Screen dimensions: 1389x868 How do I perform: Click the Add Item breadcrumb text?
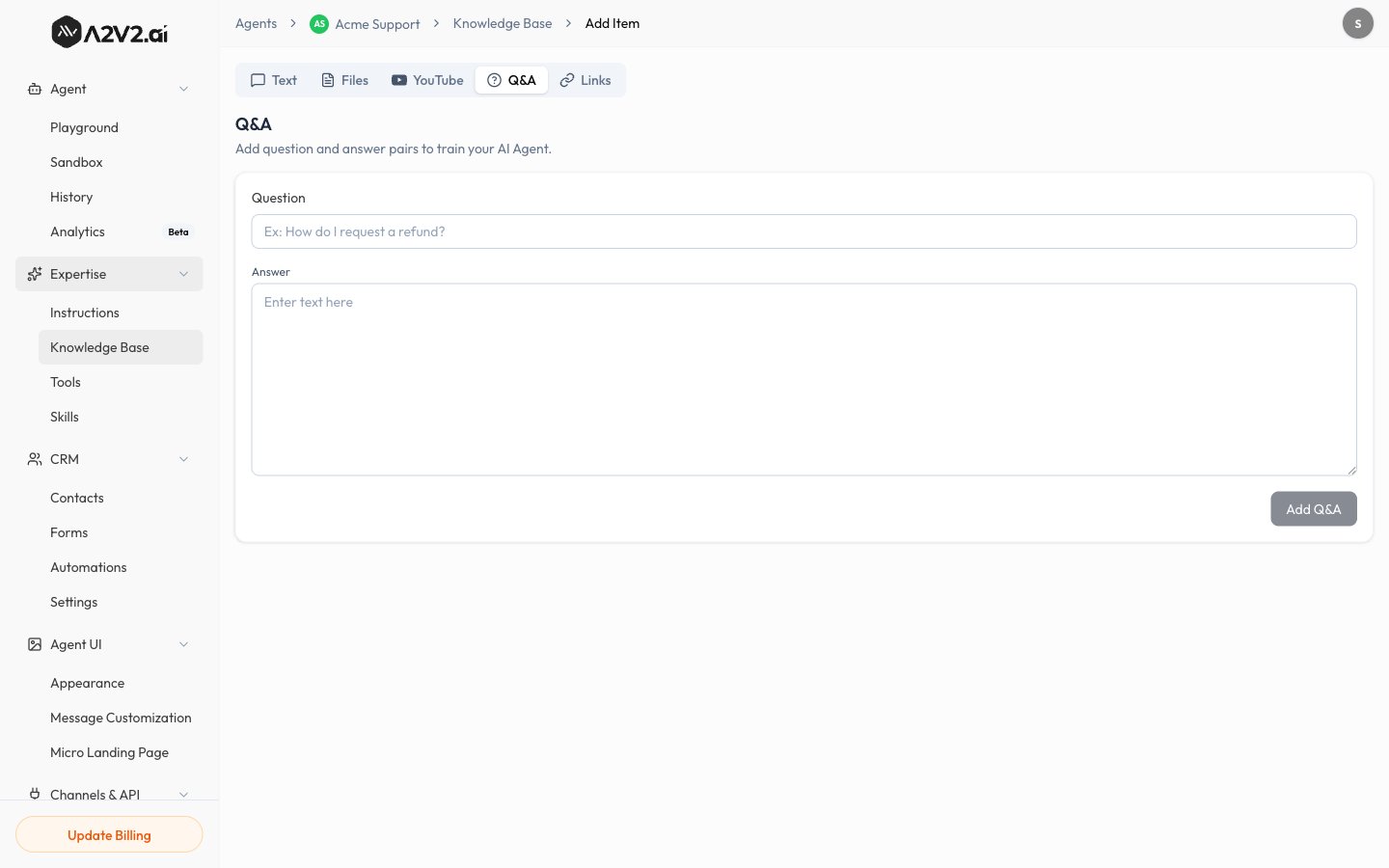coord(613,23)
